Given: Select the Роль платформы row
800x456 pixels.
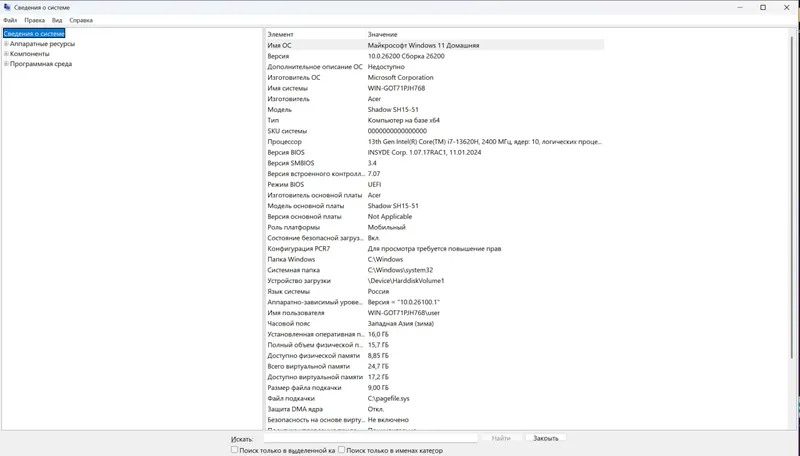Looking at the screenshot, I should 435,227.
